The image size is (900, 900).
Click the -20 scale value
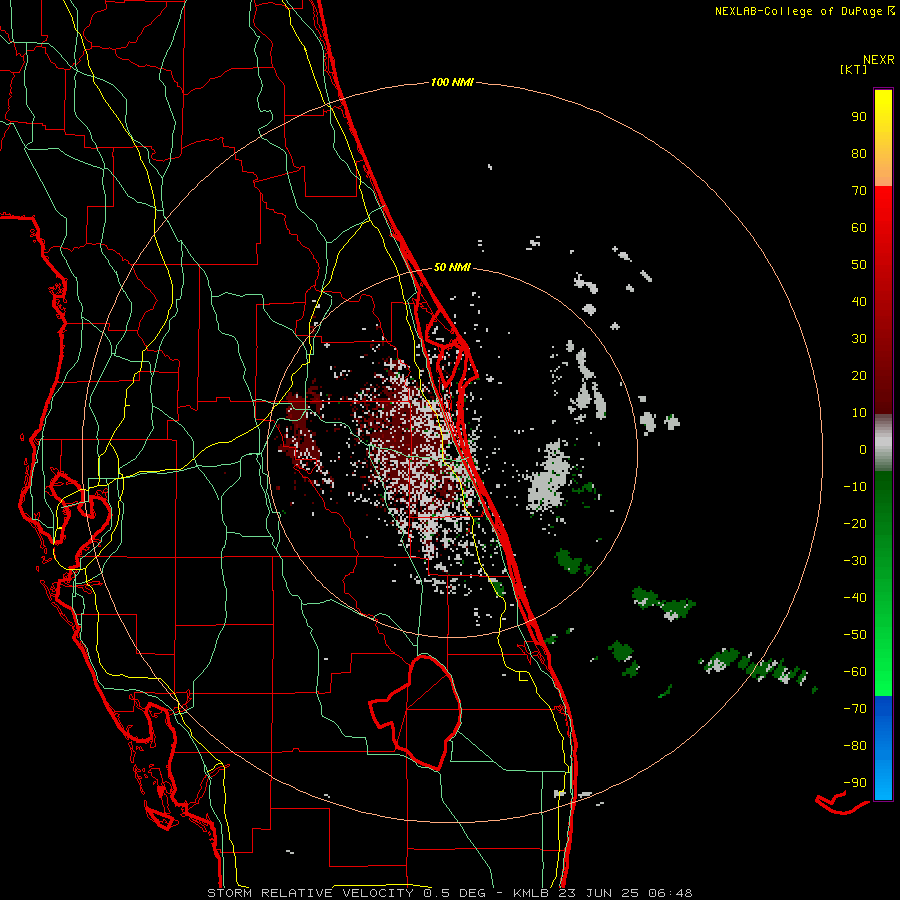(855, 523)
